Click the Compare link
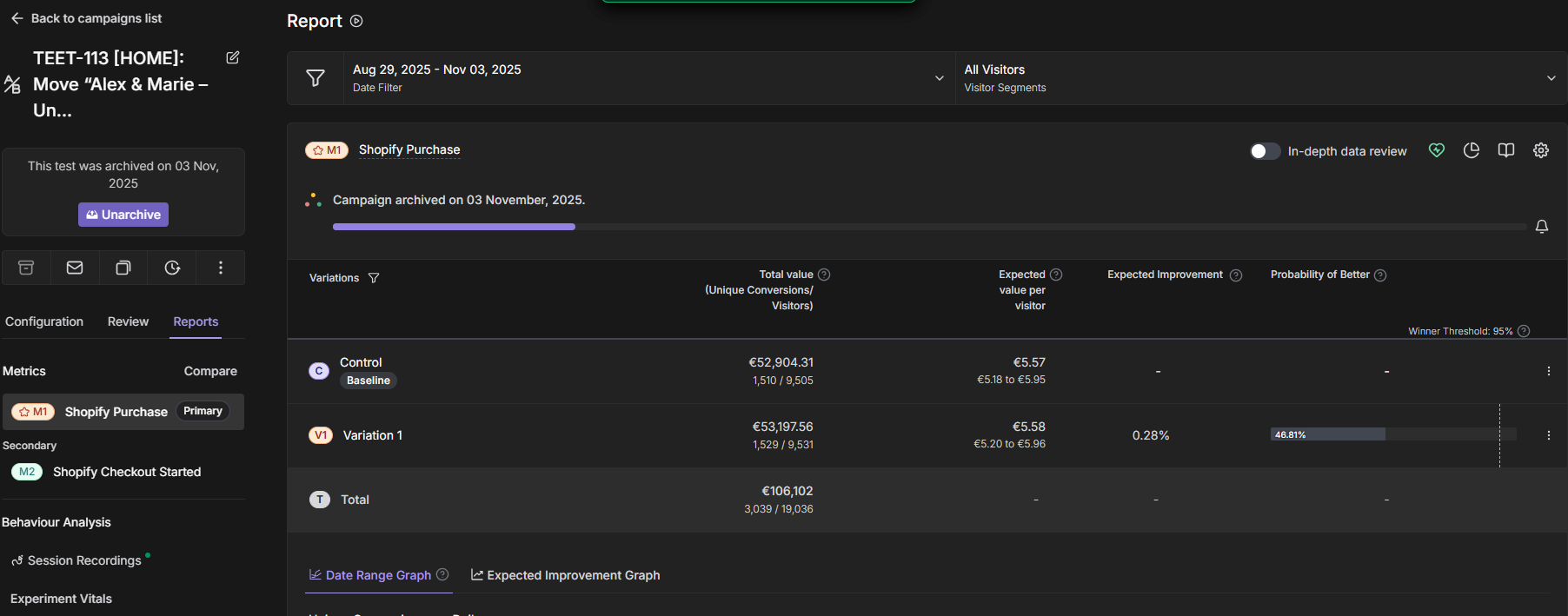The height and width of the screenshot is (616, 1568). click(x=210, y=371)
